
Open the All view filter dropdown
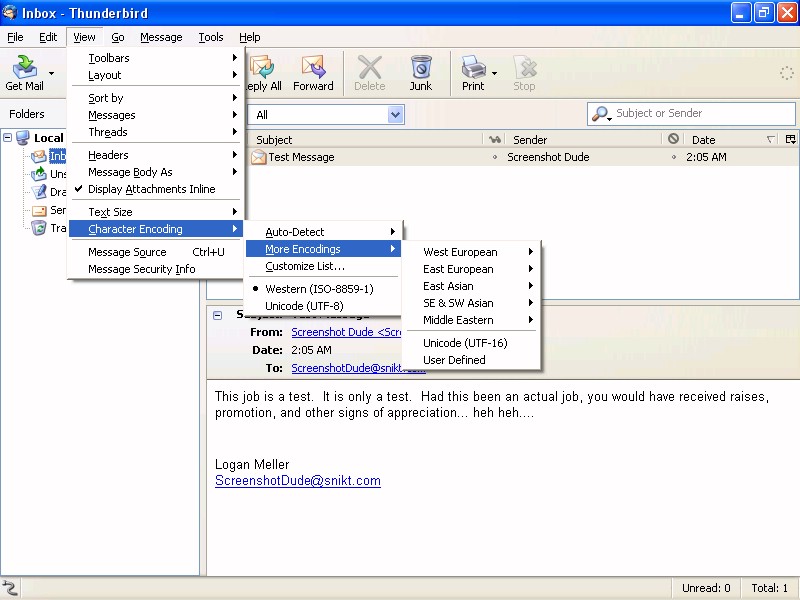click(395, 115)
